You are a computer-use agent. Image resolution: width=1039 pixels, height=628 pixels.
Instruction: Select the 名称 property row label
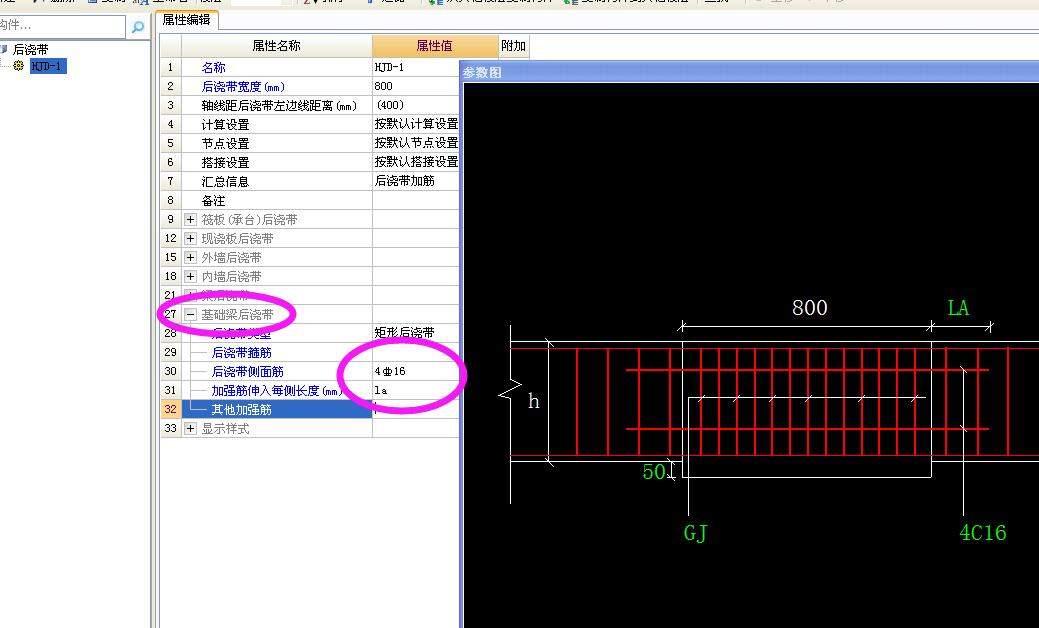(213, 68)
